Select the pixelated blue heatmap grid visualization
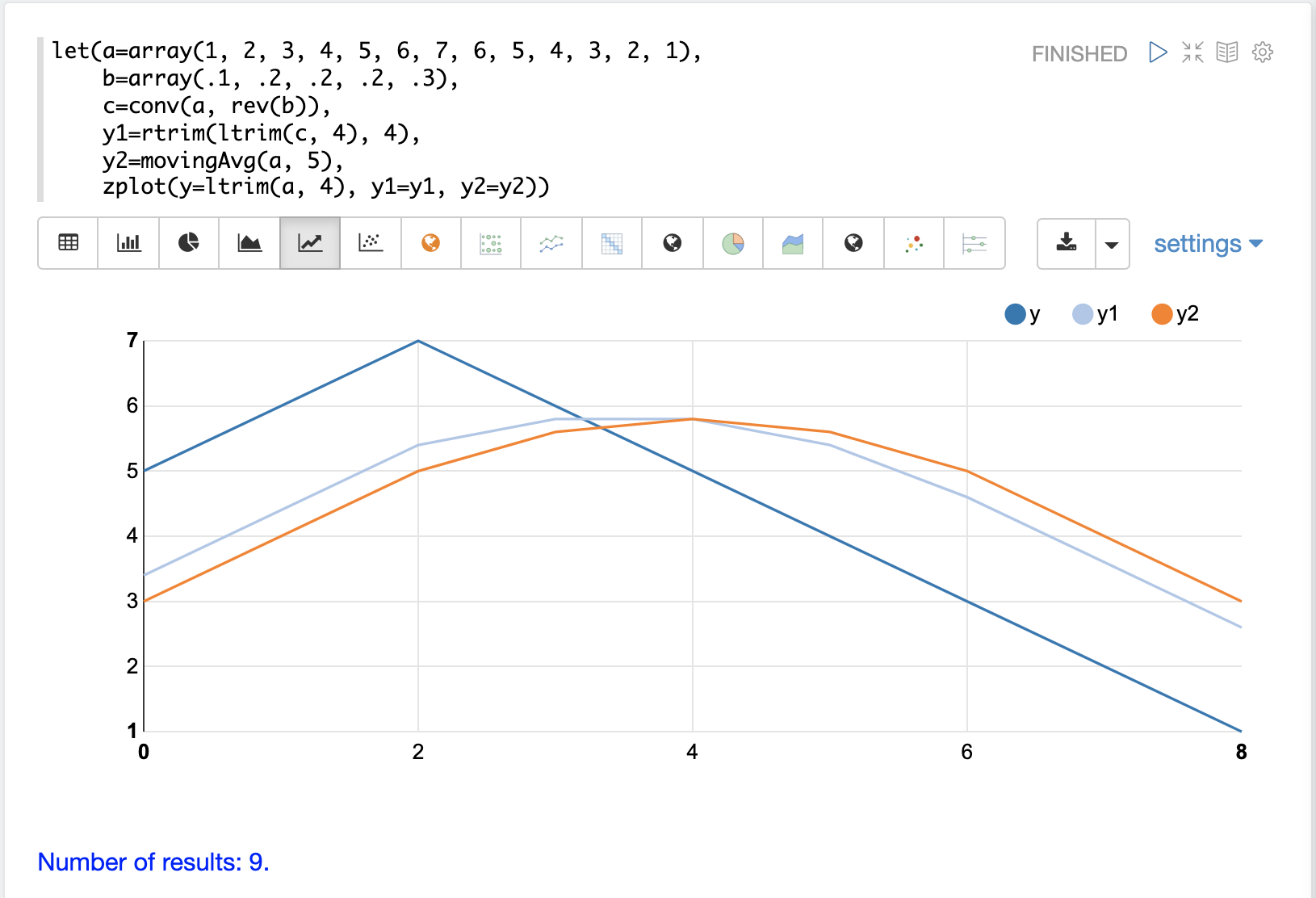The height and width of the screenshot is (898, 1316). 612,243
